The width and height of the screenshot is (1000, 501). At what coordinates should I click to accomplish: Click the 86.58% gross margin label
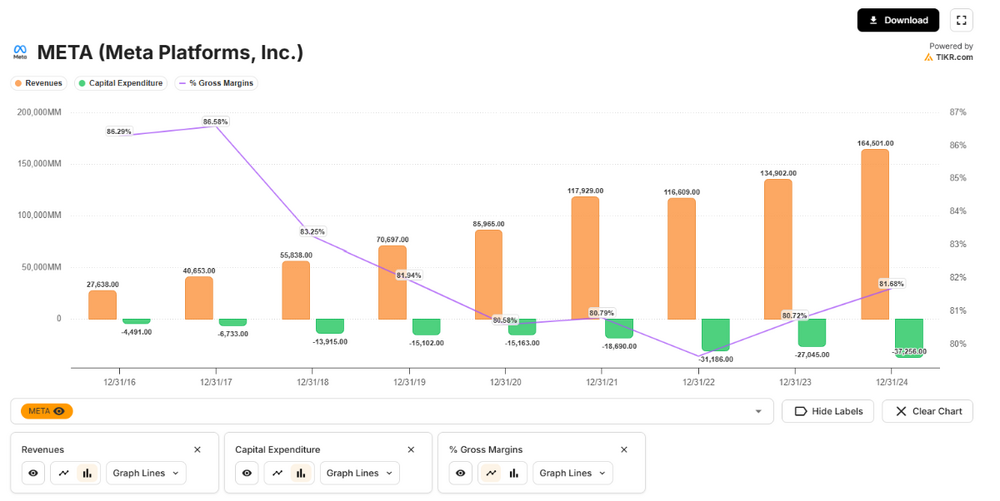(216, 121)
